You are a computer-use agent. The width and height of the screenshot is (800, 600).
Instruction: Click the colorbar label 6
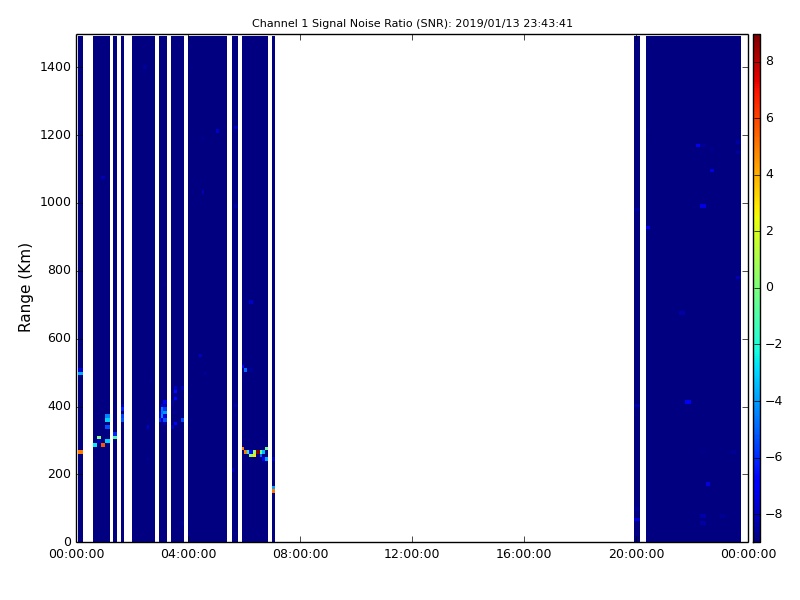point(770,118)
